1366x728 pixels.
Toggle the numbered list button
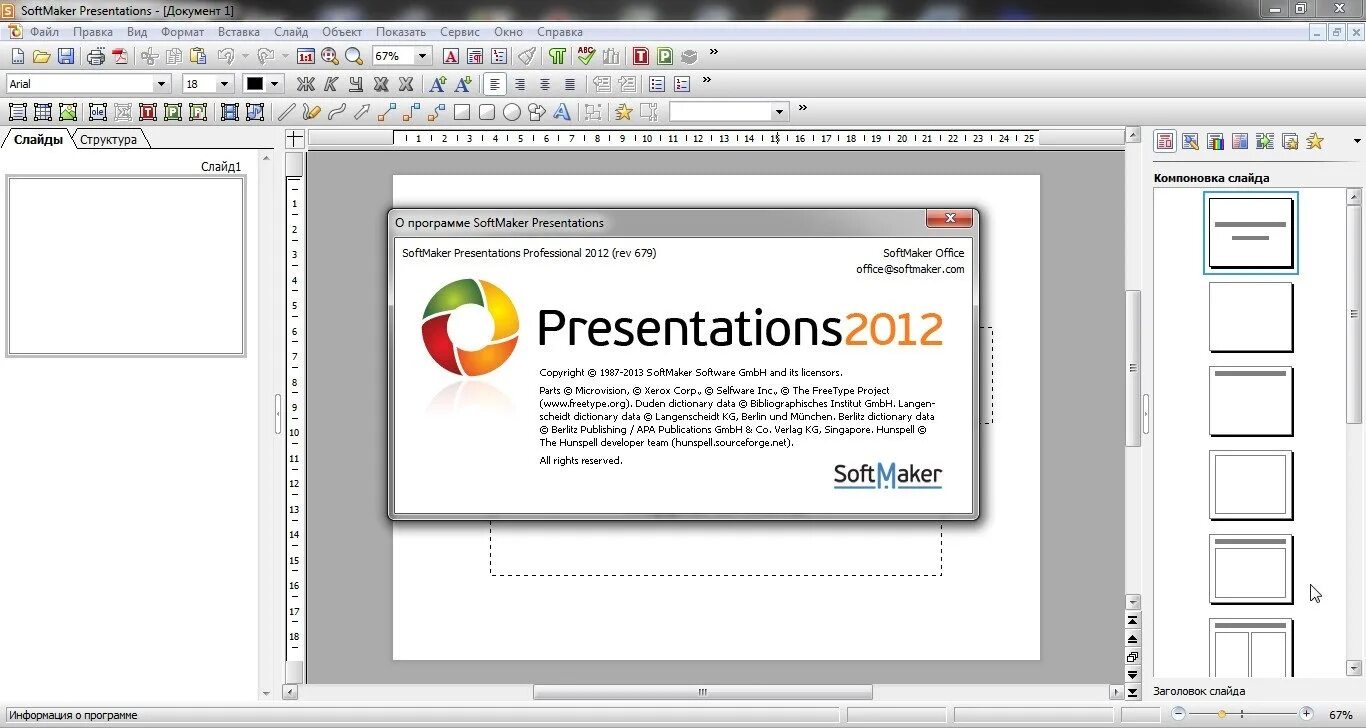[682, 84]
